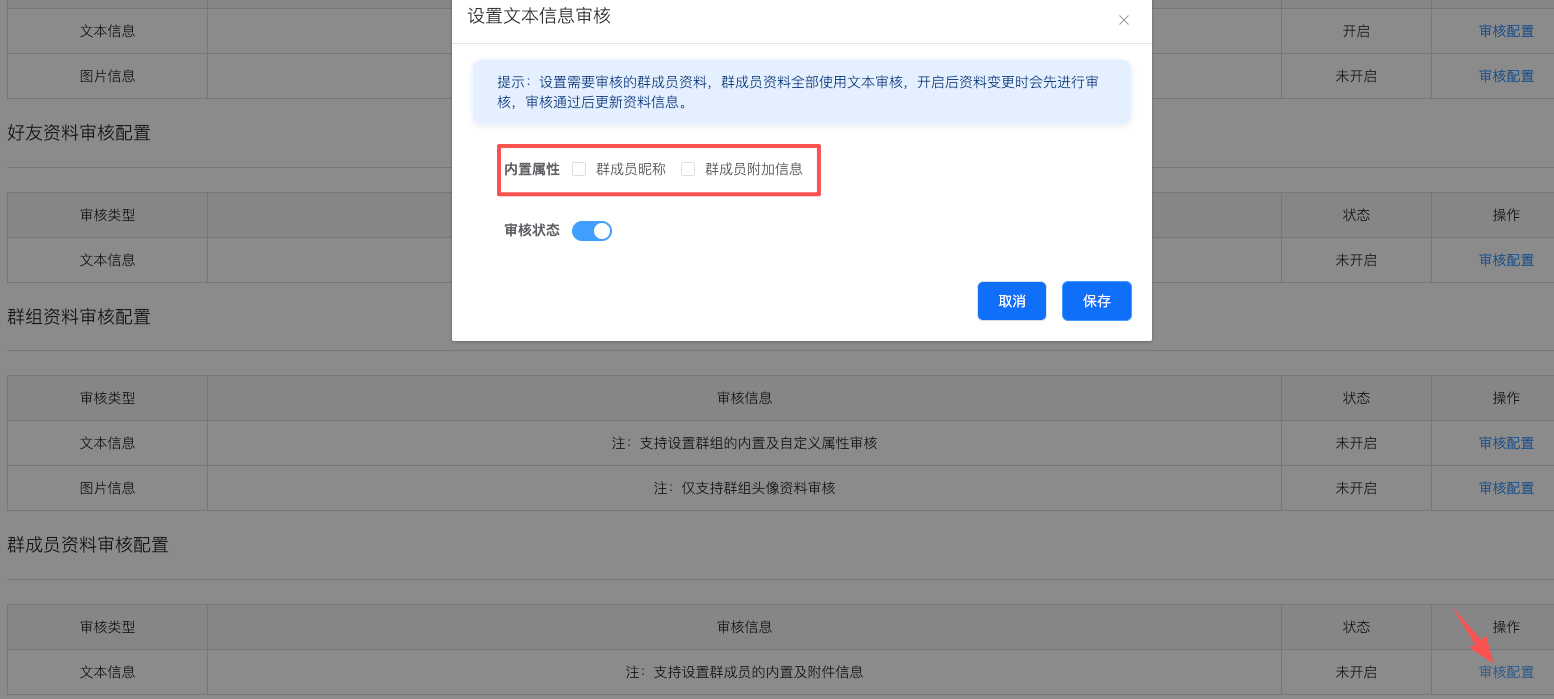Open 审核配置 in the 群成员资料 文本信息 row
The height and width of the screenshot is (699, 1554).
tap(1506, 672)
